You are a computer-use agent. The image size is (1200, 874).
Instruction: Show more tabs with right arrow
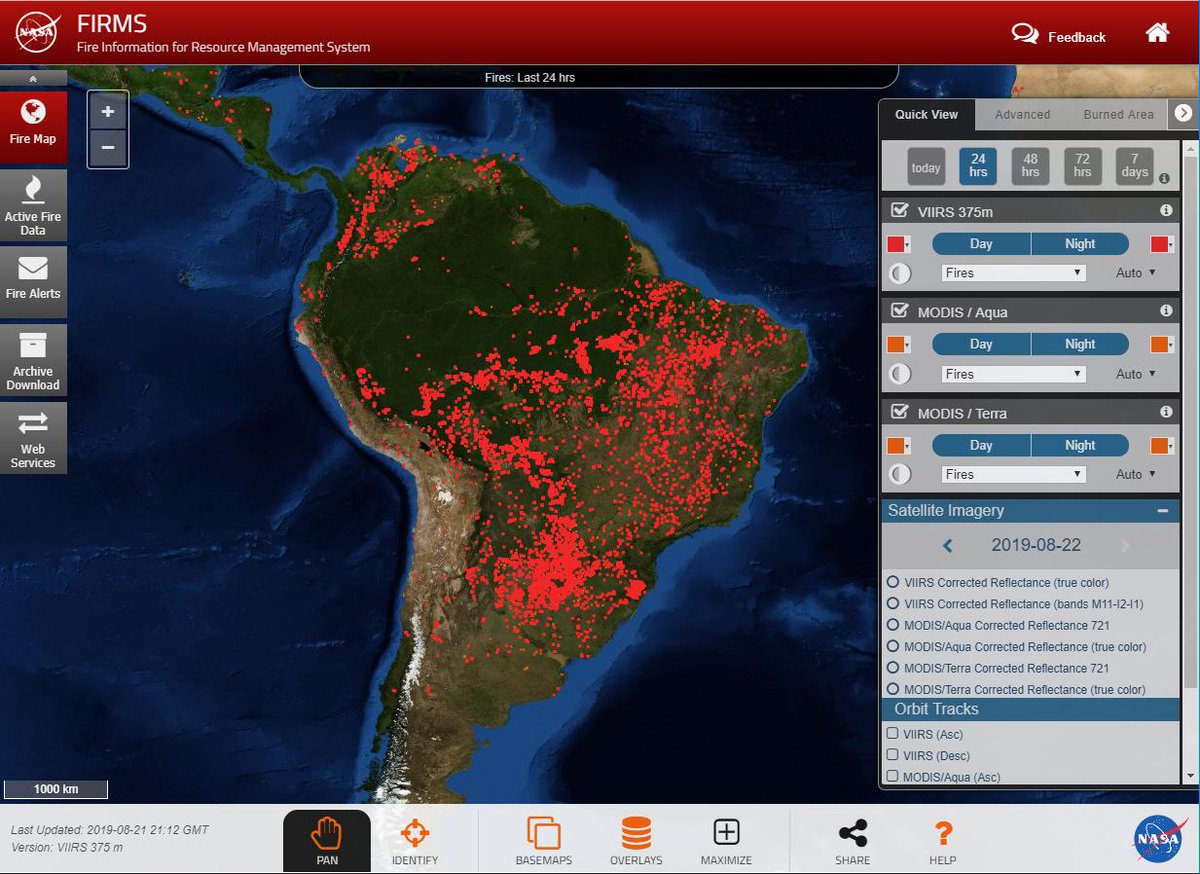click(x=1182, y=114)
